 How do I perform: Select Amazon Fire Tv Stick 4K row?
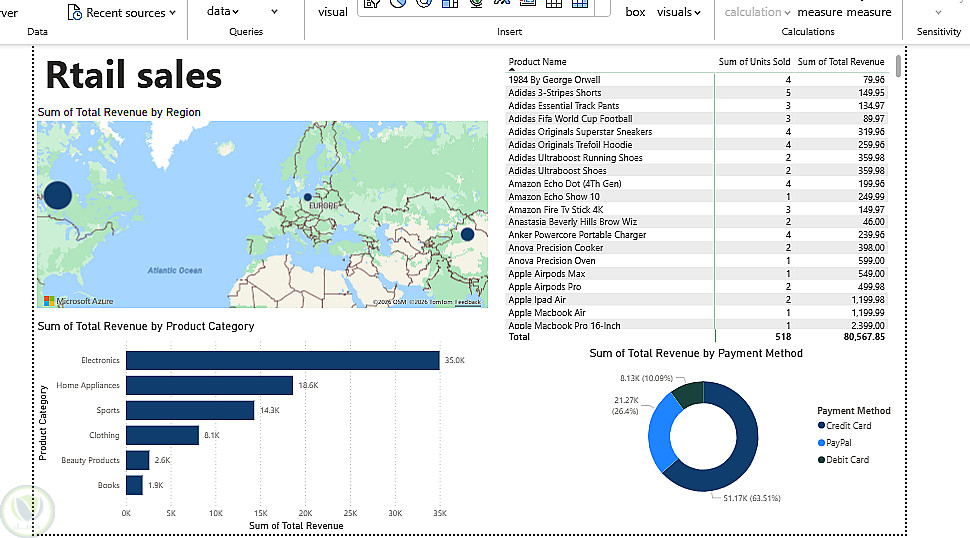tap(696, 210)
